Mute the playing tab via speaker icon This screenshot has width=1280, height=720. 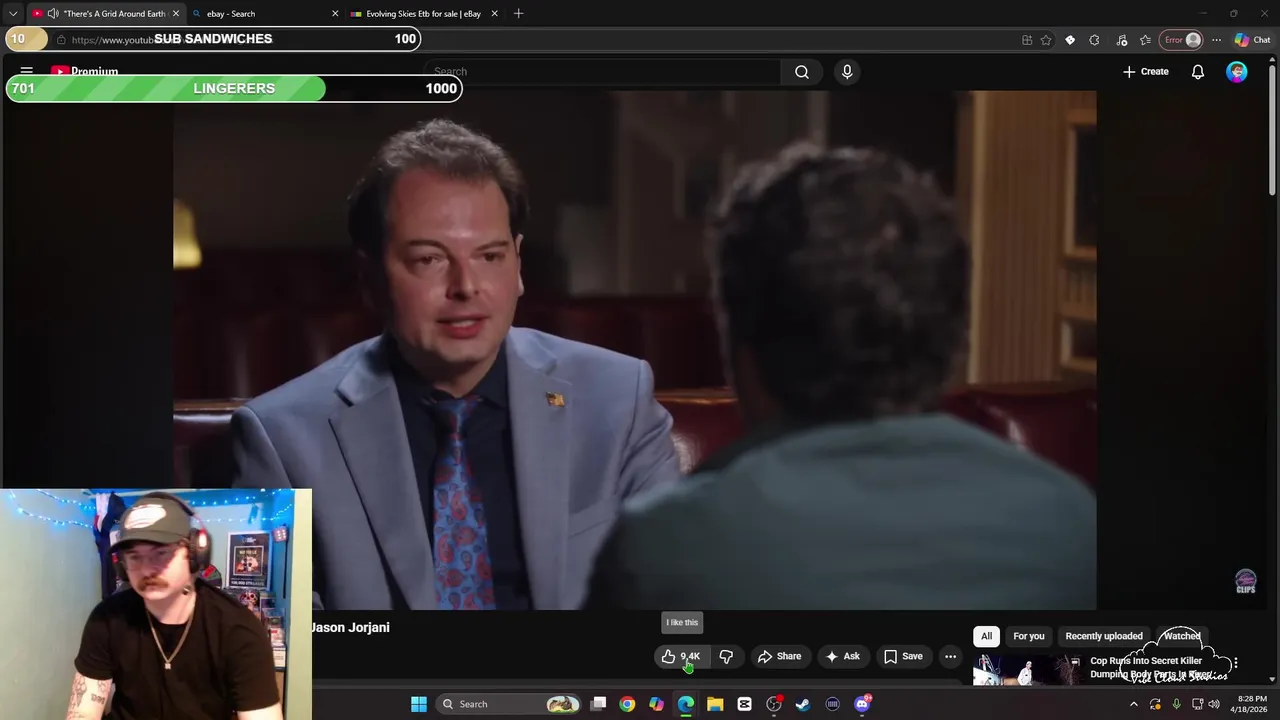(x=53, y=13)
